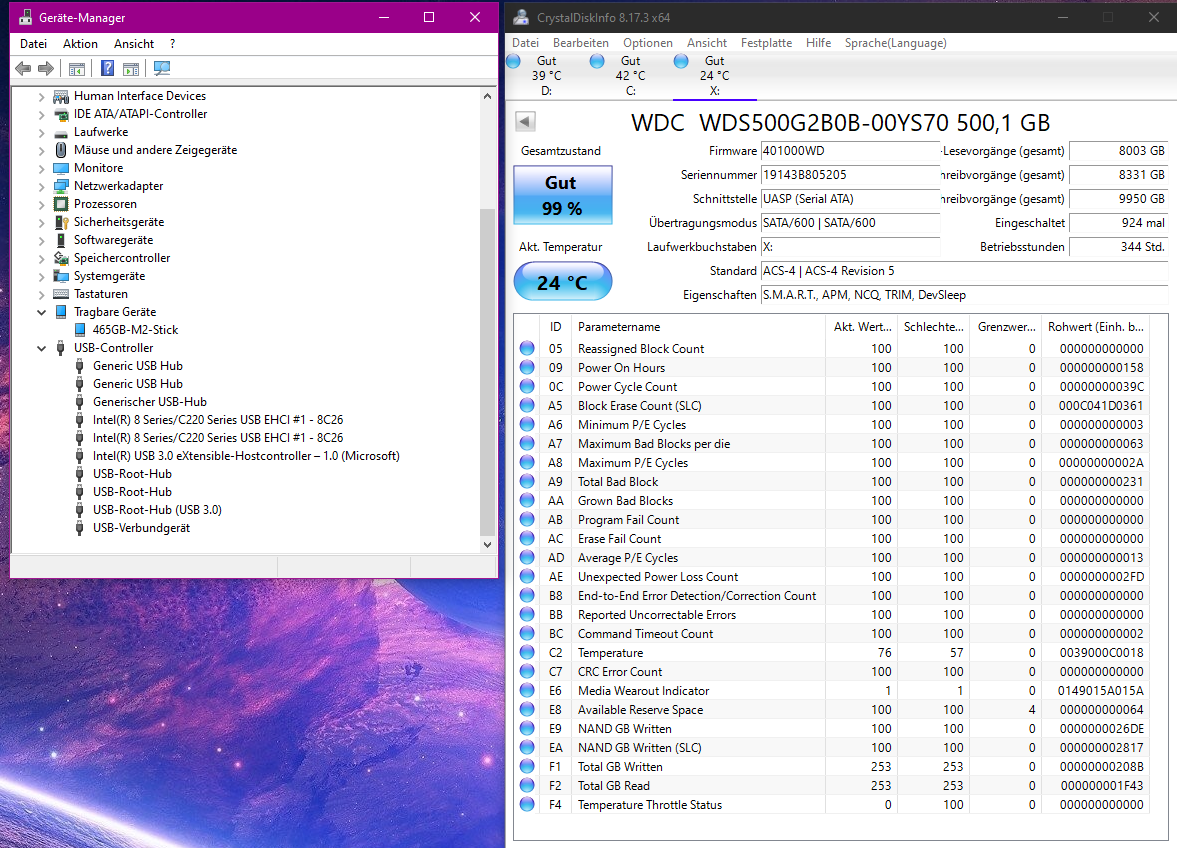
Task: Click the blue help icon in Geräte-Manager toolbar
Action: click(107, 69)
